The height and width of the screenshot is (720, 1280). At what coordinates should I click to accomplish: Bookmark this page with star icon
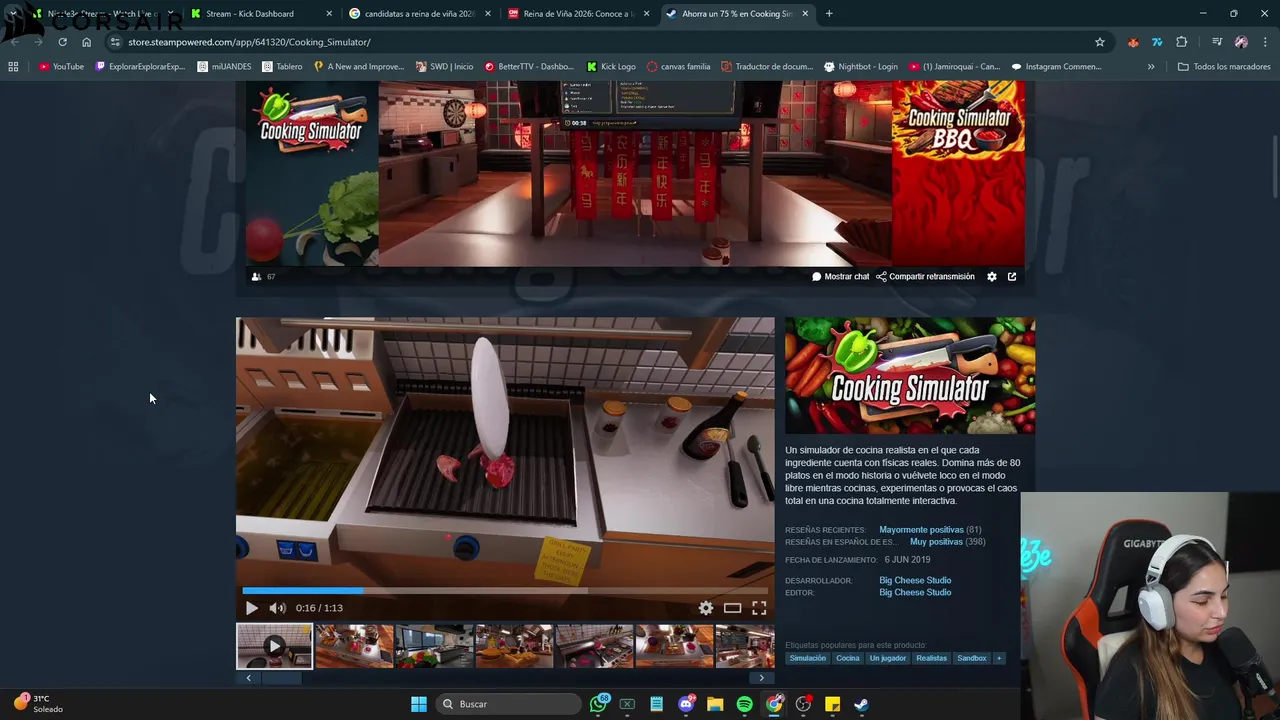pyautogui.click(x=1100, y=42)
